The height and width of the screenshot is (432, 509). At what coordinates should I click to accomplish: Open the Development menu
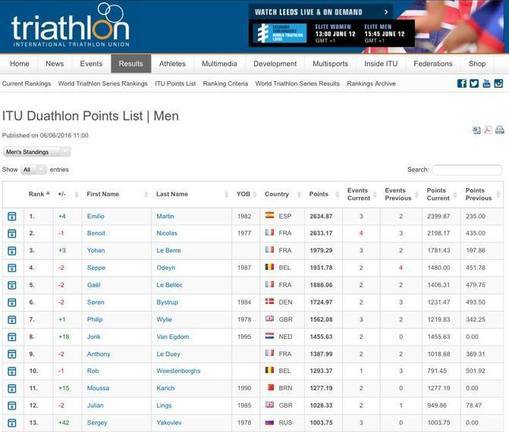[x=275, y=64]
